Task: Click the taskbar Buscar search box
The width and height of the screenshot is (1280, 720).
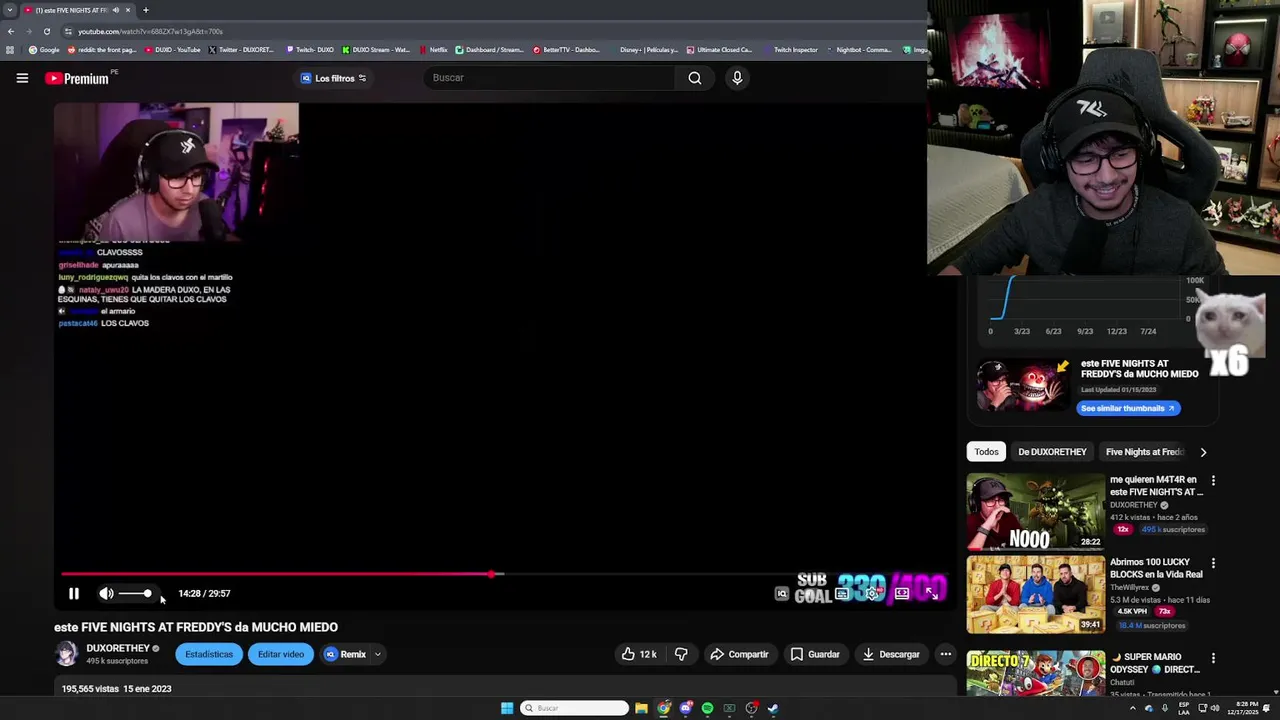Action: [x=574, y=708]
